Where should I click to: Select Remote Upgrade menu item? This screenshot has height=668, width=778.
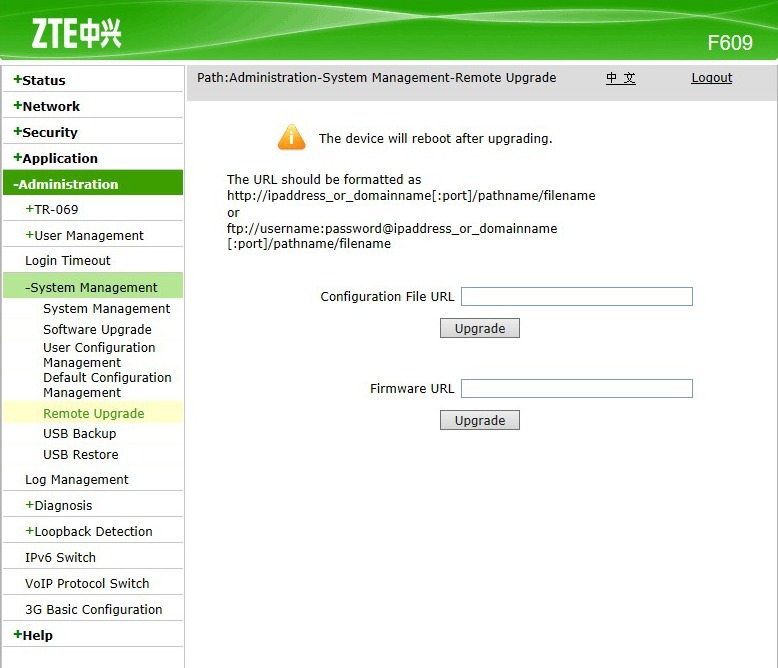(x=94, y=413)
